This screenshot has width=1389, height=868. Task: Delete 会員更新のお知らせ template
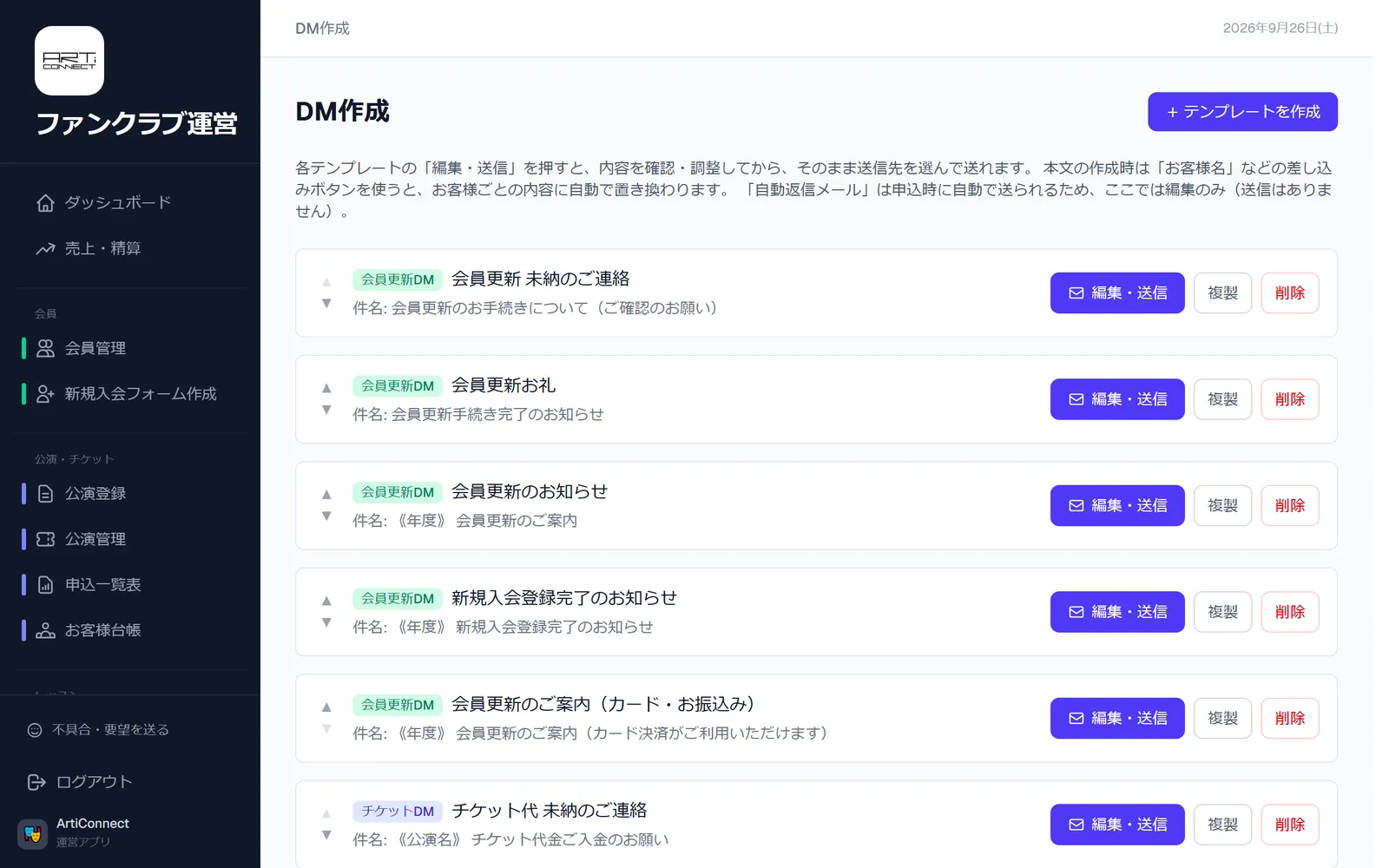tap(1290, 506)
